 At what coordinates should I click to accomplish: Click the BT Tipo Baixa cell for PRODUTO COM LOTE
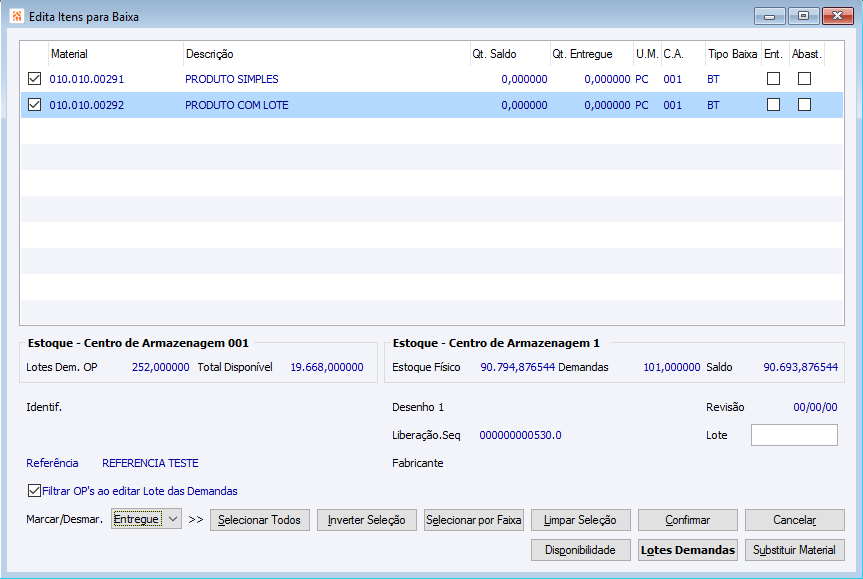click(713, 105)
